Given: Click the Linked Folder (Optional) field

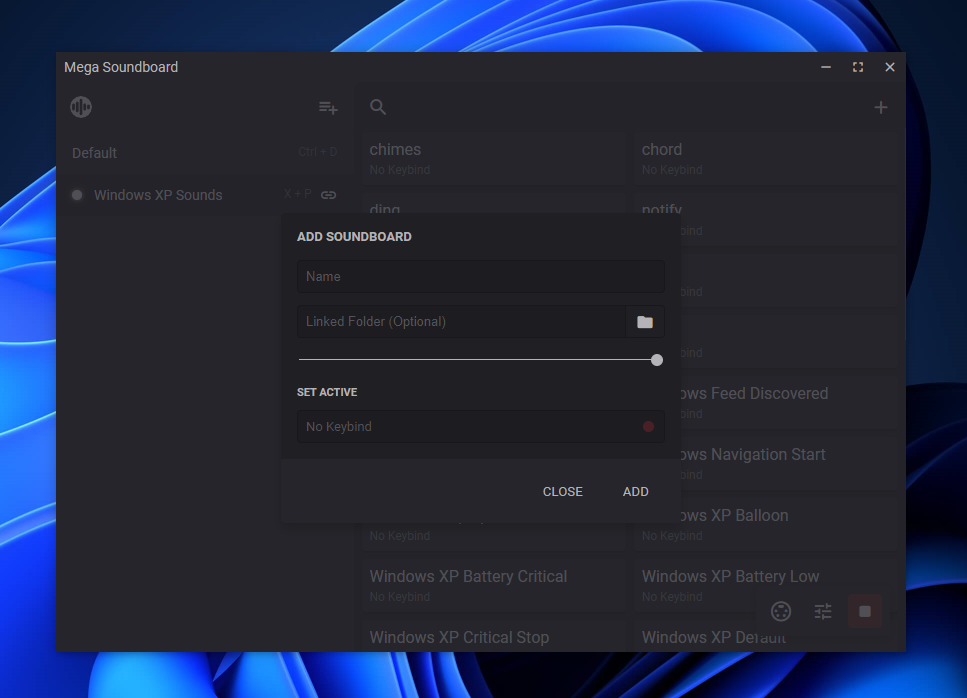Looking at the screenshot, I should point(461,322).
